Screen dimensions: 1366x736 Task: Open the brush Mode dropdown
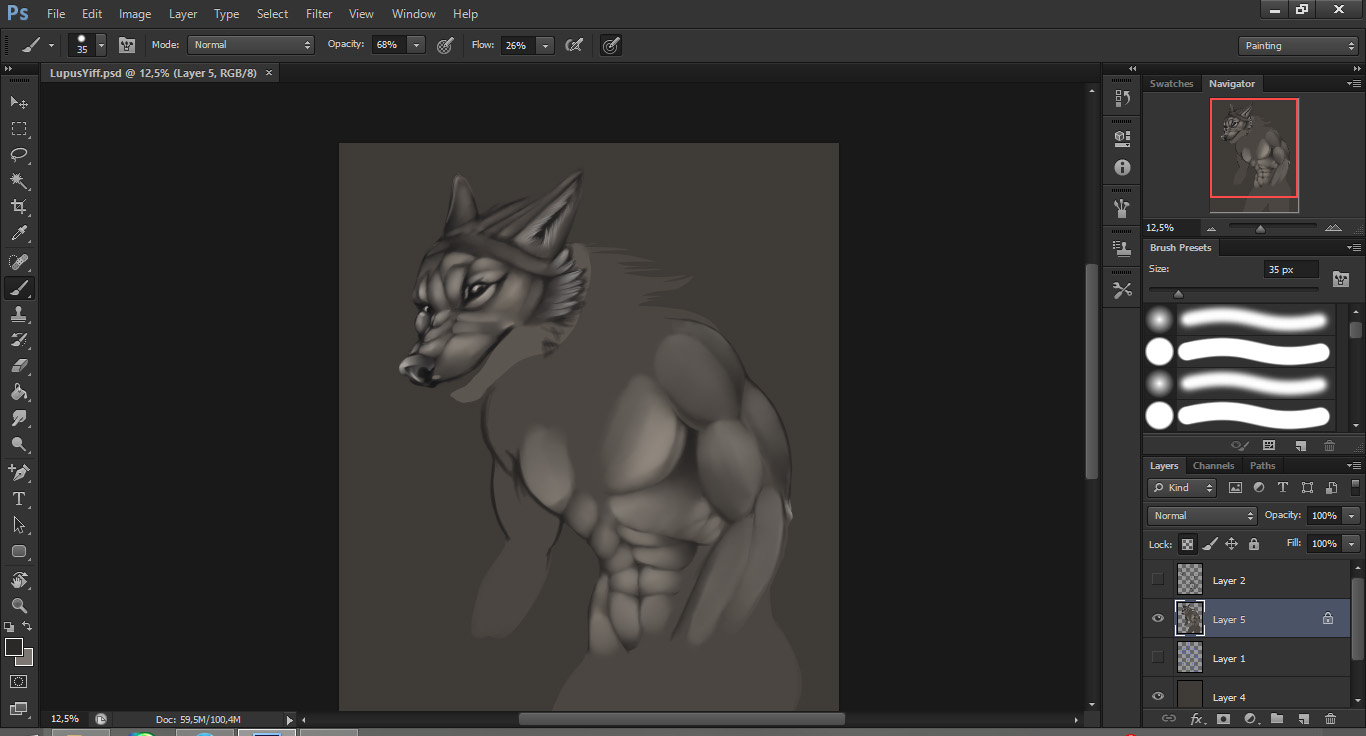tap(252, 45)
